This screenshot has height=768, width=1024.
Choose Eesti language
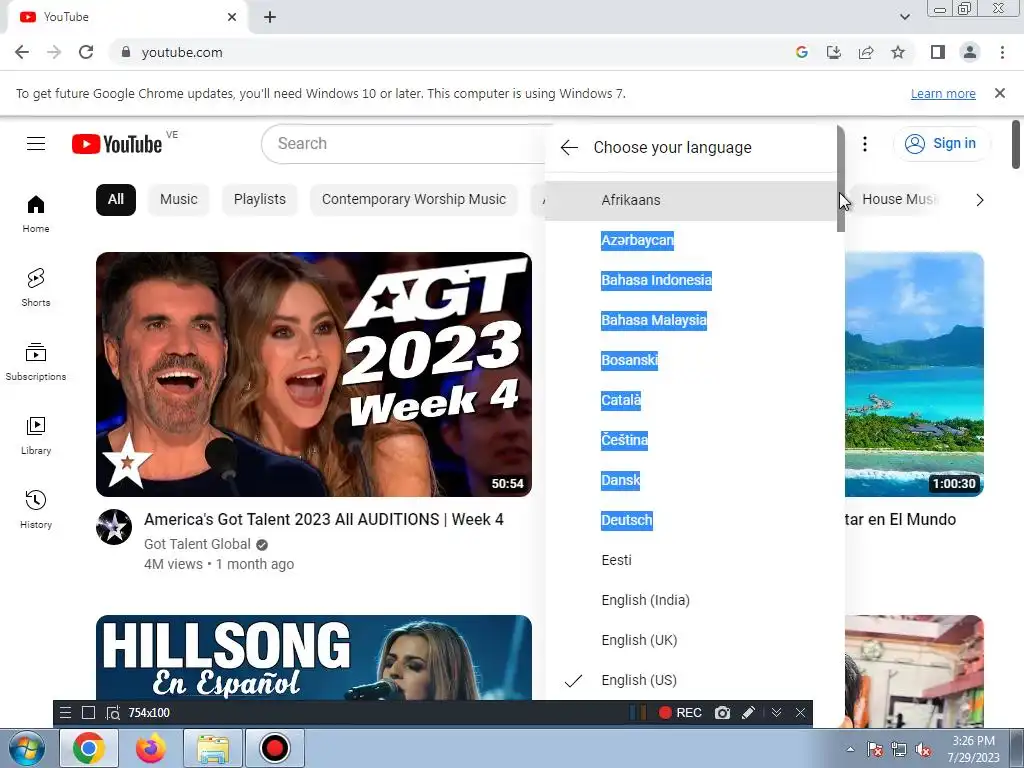[691, 560]
